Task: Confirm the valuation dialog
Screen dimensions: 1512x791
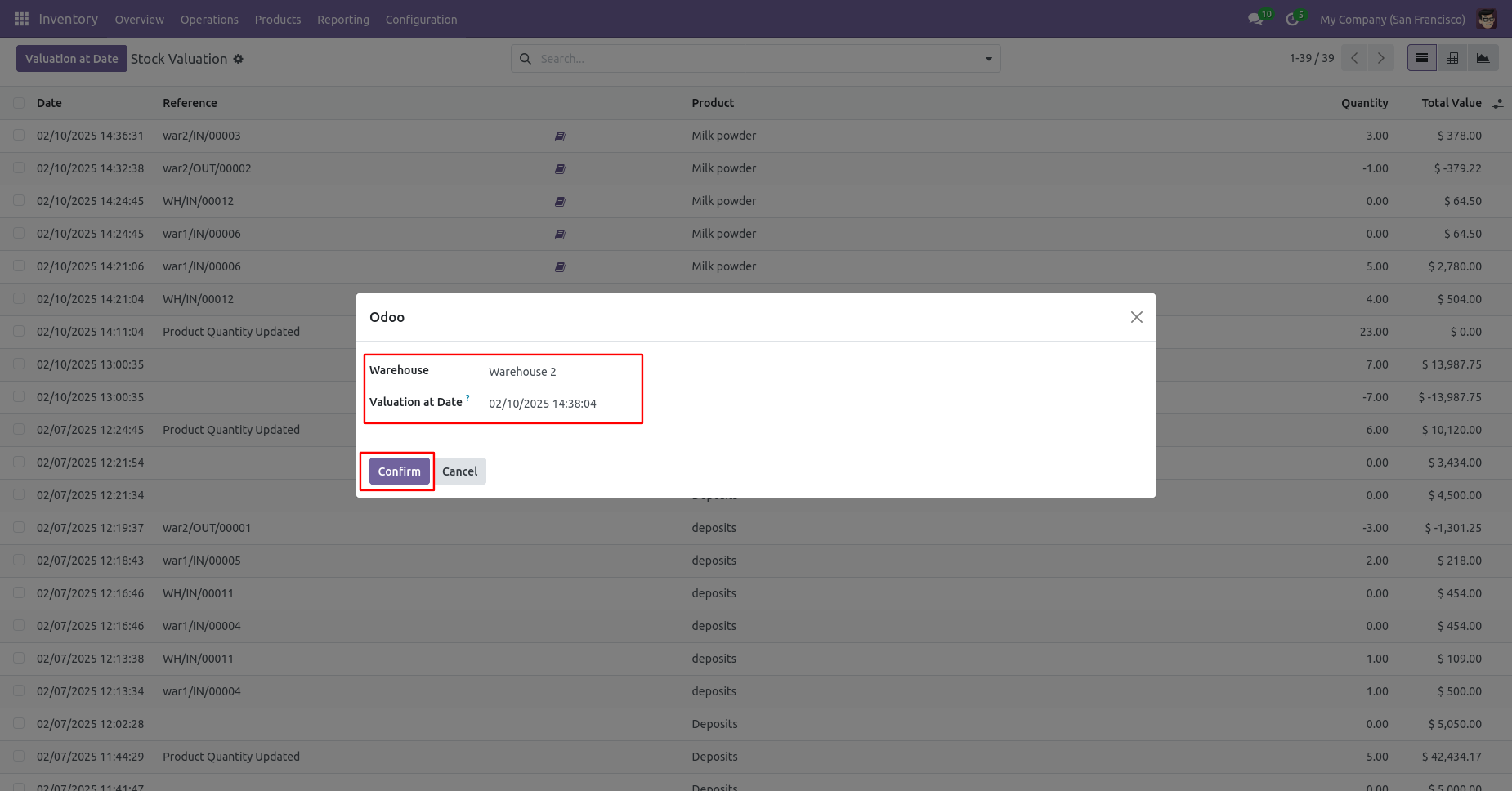Action: tap(399, 471)
